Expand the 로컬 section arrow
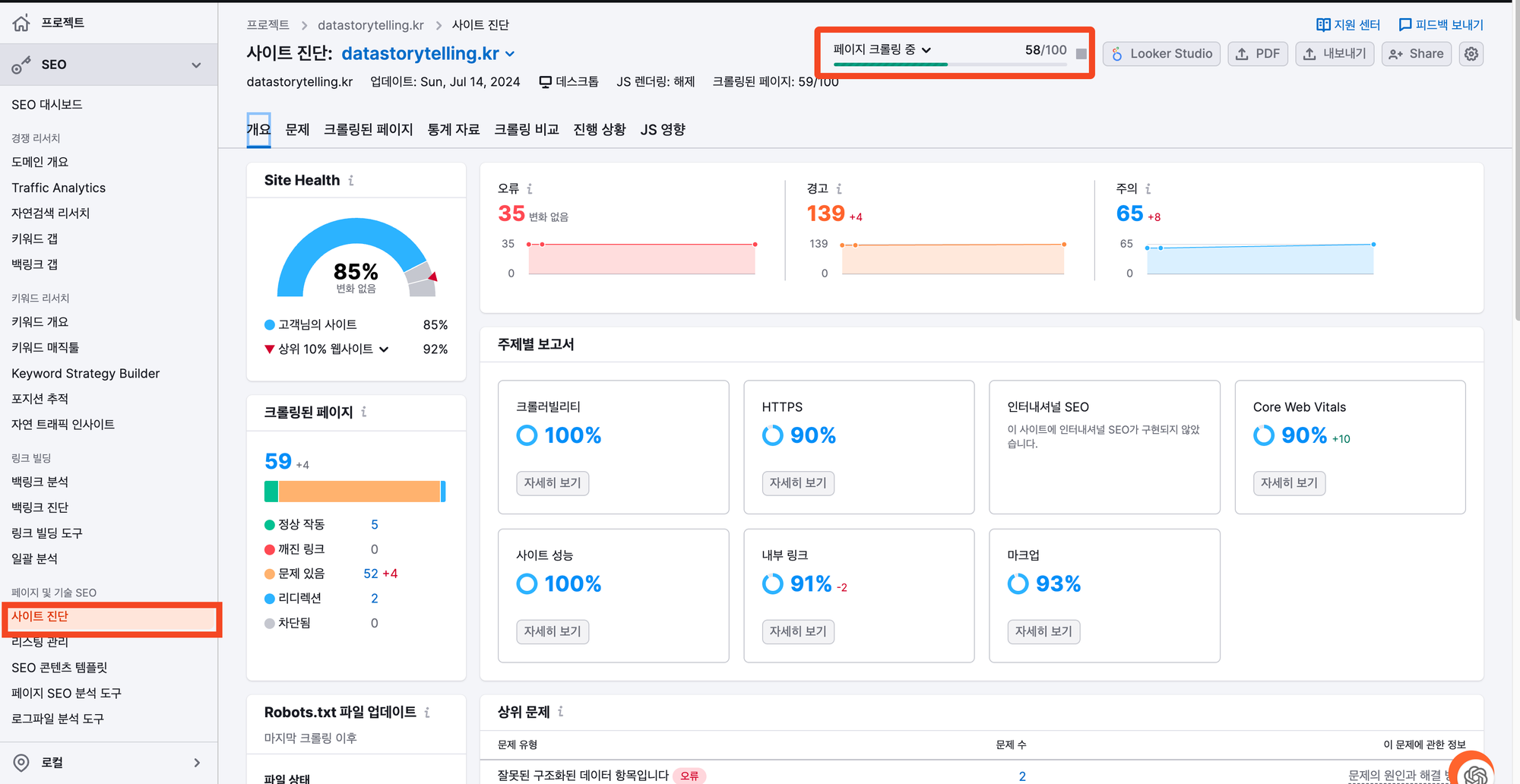 pyautogui.click(x=197, y=763)
